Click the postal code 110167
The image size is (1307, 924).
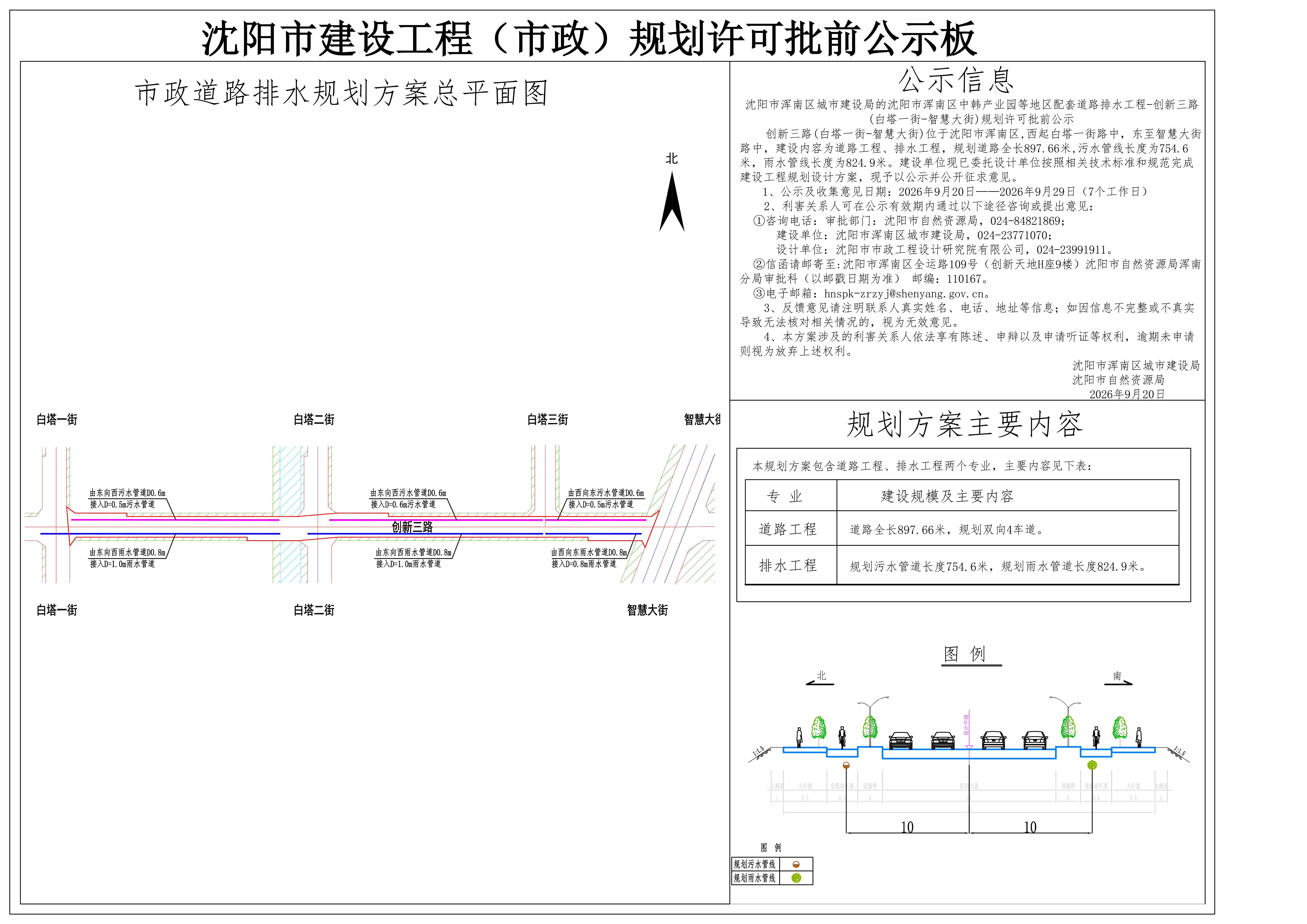click(964, 279)
